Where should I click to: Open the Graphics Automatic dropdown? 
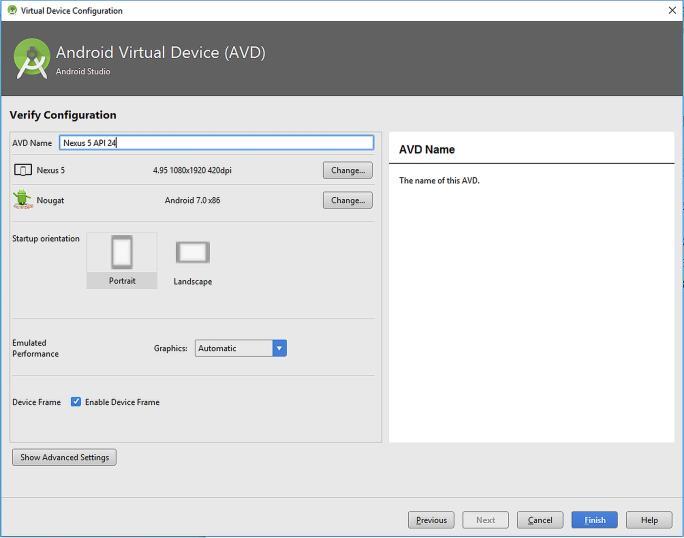(x=241, y=348)
